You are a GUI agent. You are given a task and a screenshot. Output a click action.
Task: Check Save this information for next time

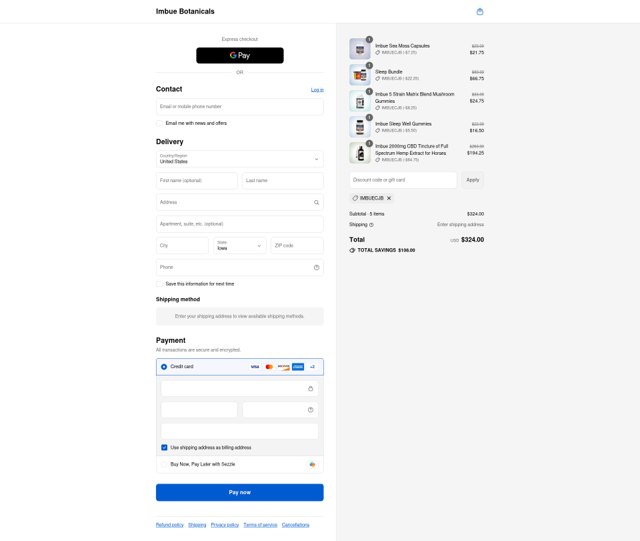click(x=160, y=284)
